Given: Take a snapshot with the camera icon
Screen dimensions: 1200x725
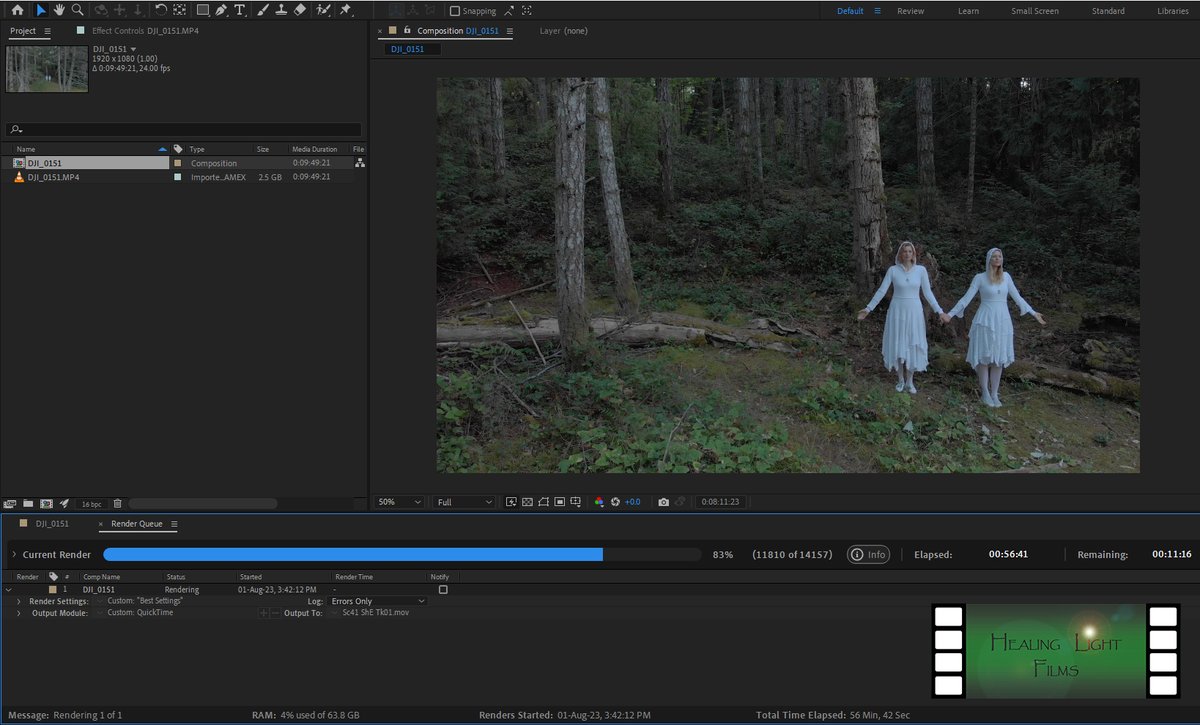Looking at the screenshot, I should pyautogui.click(x=663, y=502).
